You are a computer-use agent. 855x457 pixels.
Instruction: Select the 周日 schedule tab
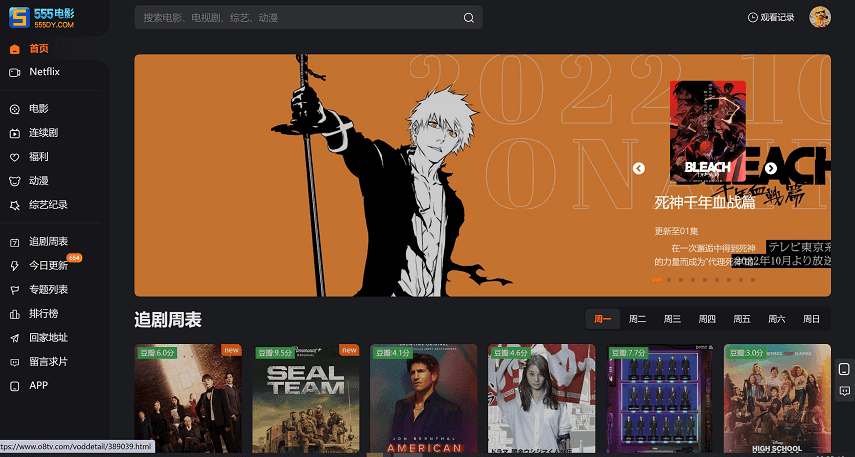pyautogui.click(x=811, y=319)
